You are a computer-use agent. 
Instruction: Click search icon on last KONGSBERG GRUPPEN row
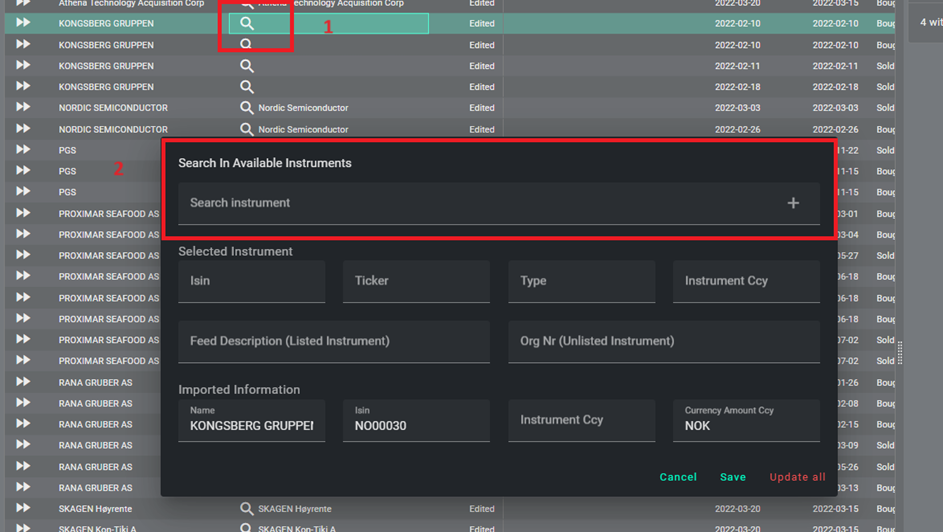click(x=247, y=87)
